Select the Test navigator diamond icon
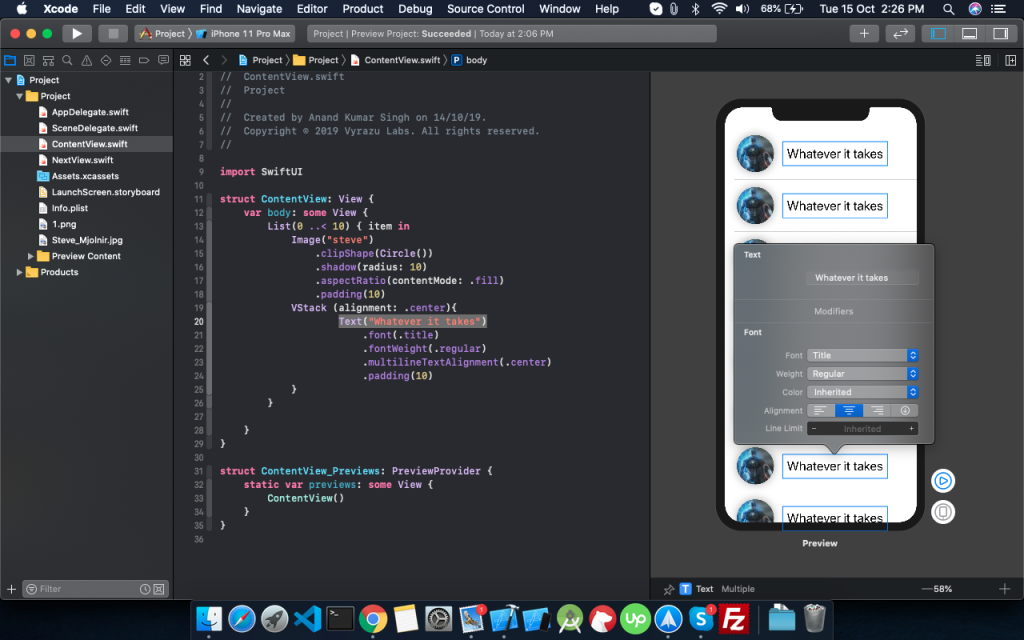This screenshot has width=1024, height=640. [x=105, y=60]
